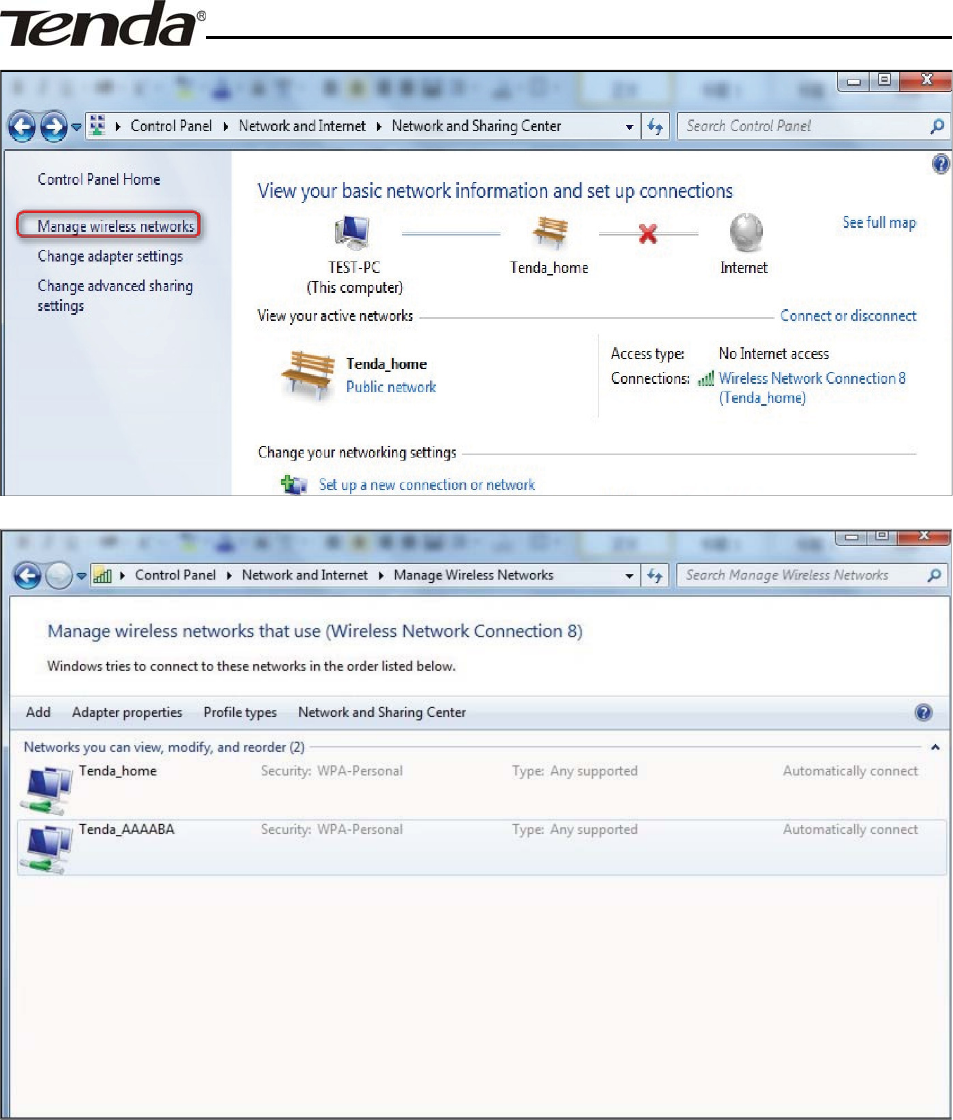Open address bar history dropdown in upper window
Viewport: 953px width, 1120px height.
[629, 127]
